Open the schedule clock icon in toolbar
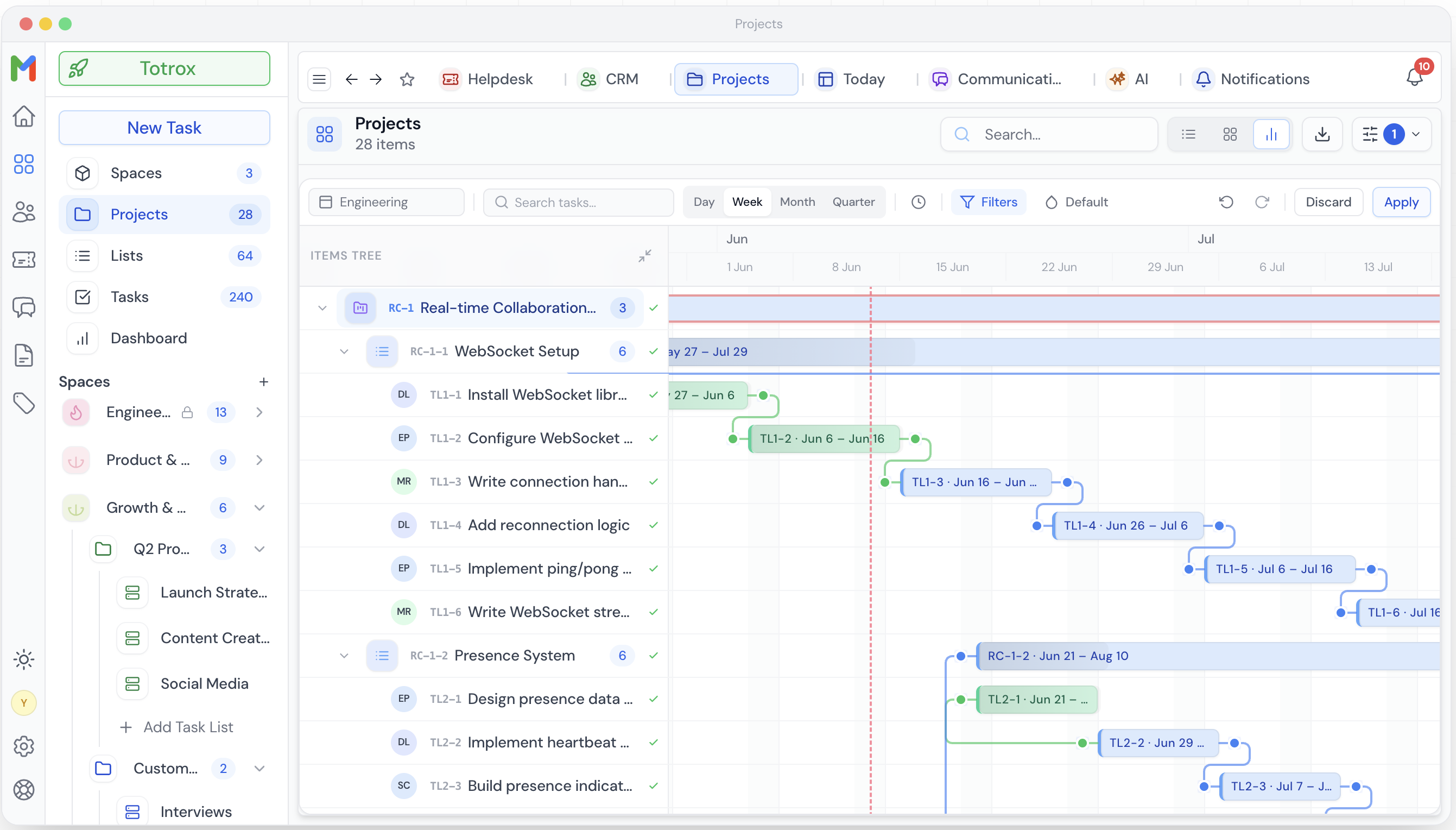Viewport: 1456px width, 830px height. click(918, 203)
